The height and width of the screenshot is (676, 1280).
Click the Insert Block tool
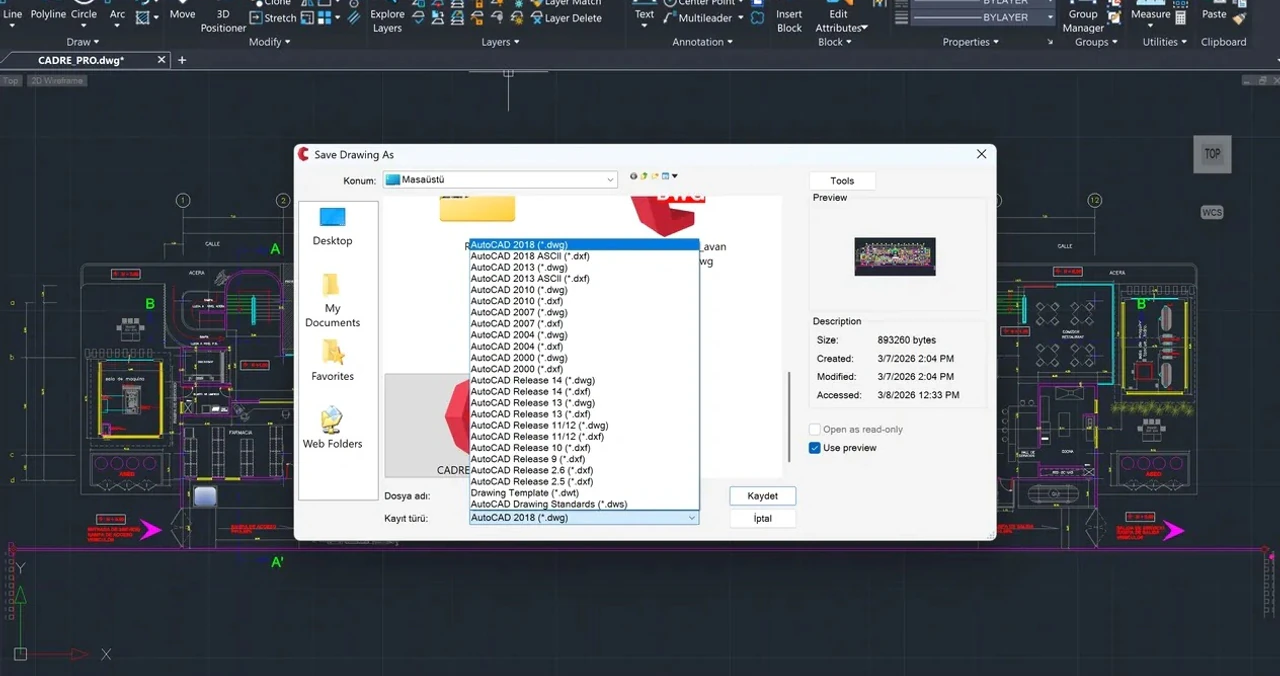click(789, 15)
